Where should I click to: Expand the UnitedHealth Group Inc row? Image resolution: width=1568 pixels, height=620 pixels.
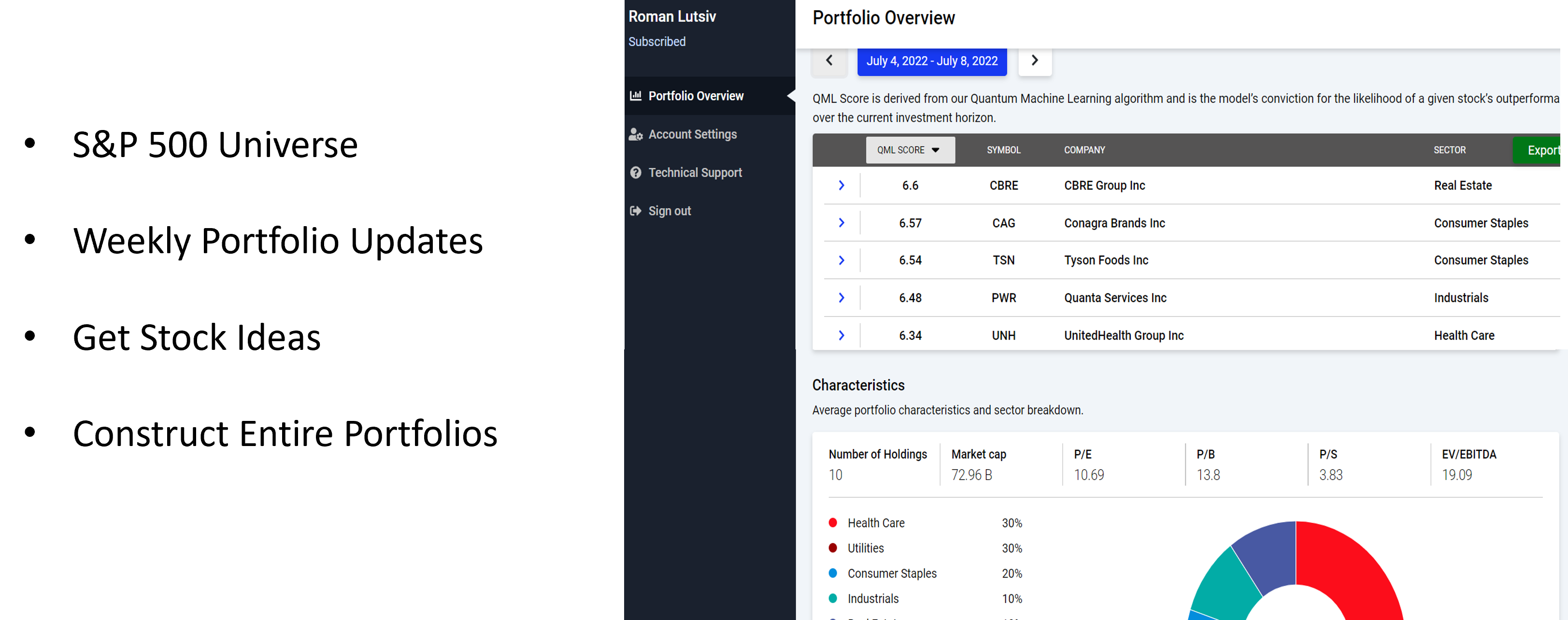coord(841,335)
